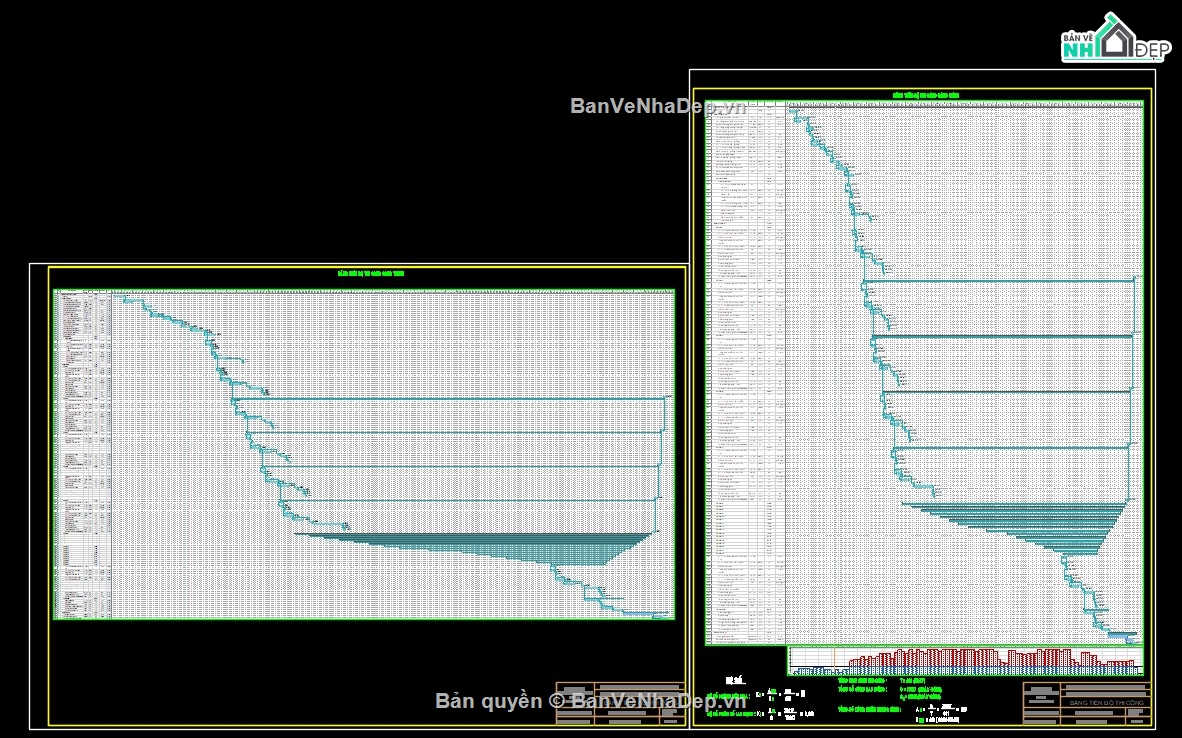
Task: Click the K1 coefficient formula in white text
Action: click(x=779, y=694)
